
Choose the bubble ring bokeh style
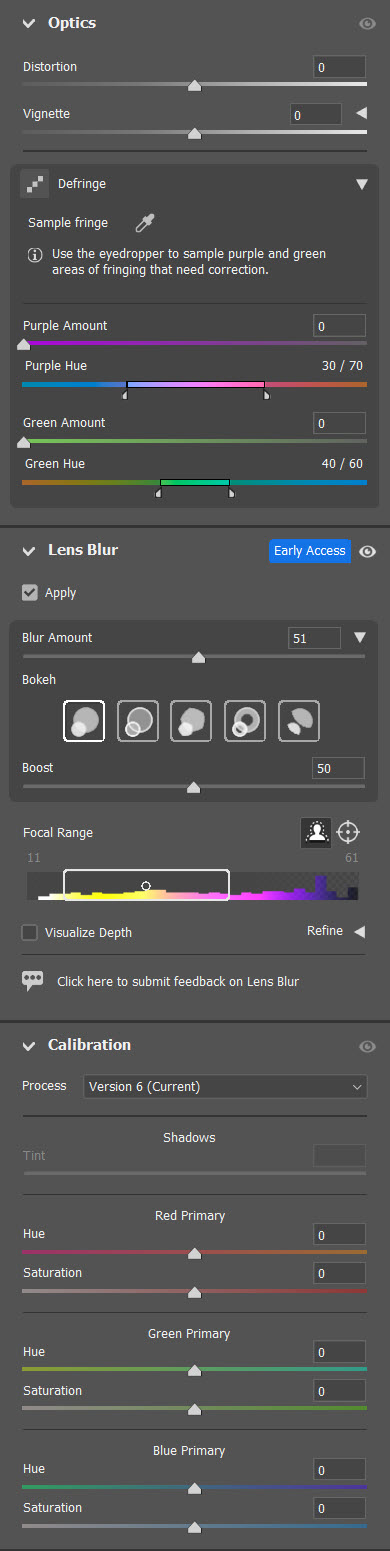(x=138, y=720)
